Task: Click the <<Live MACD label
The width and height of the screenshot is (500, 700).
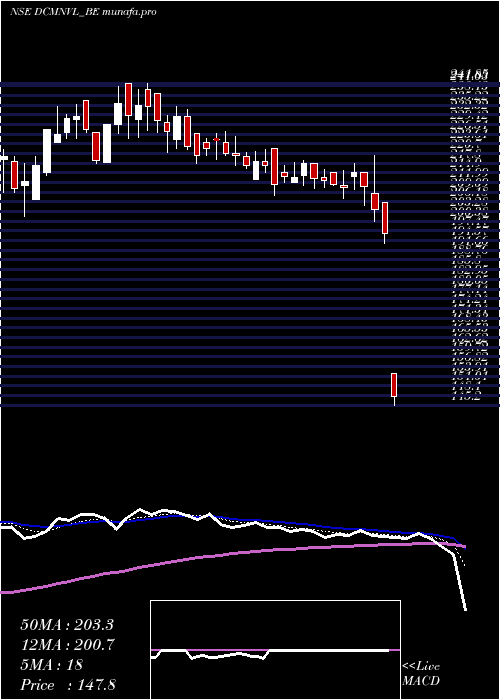Action: pos(421,673)
